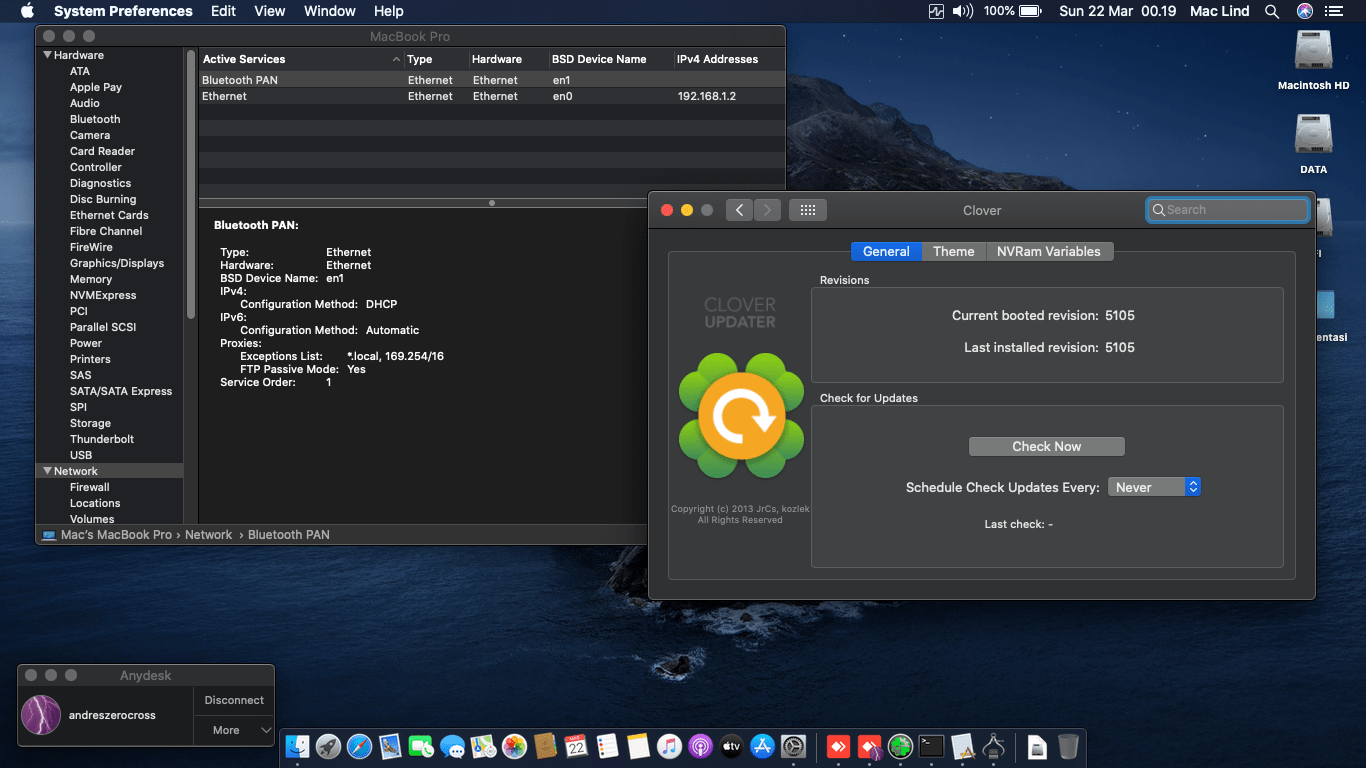Select the Ethernet en0 service row
1366x768 pixels.
pyautogui.click(x=492, y=96)
